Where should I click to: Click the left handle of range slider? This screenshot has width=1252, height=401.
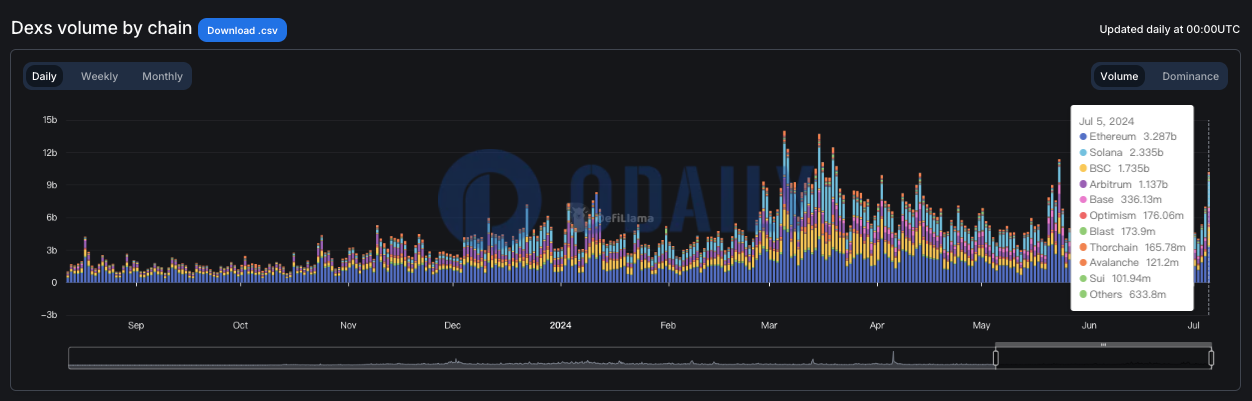(x=996, y=358)
